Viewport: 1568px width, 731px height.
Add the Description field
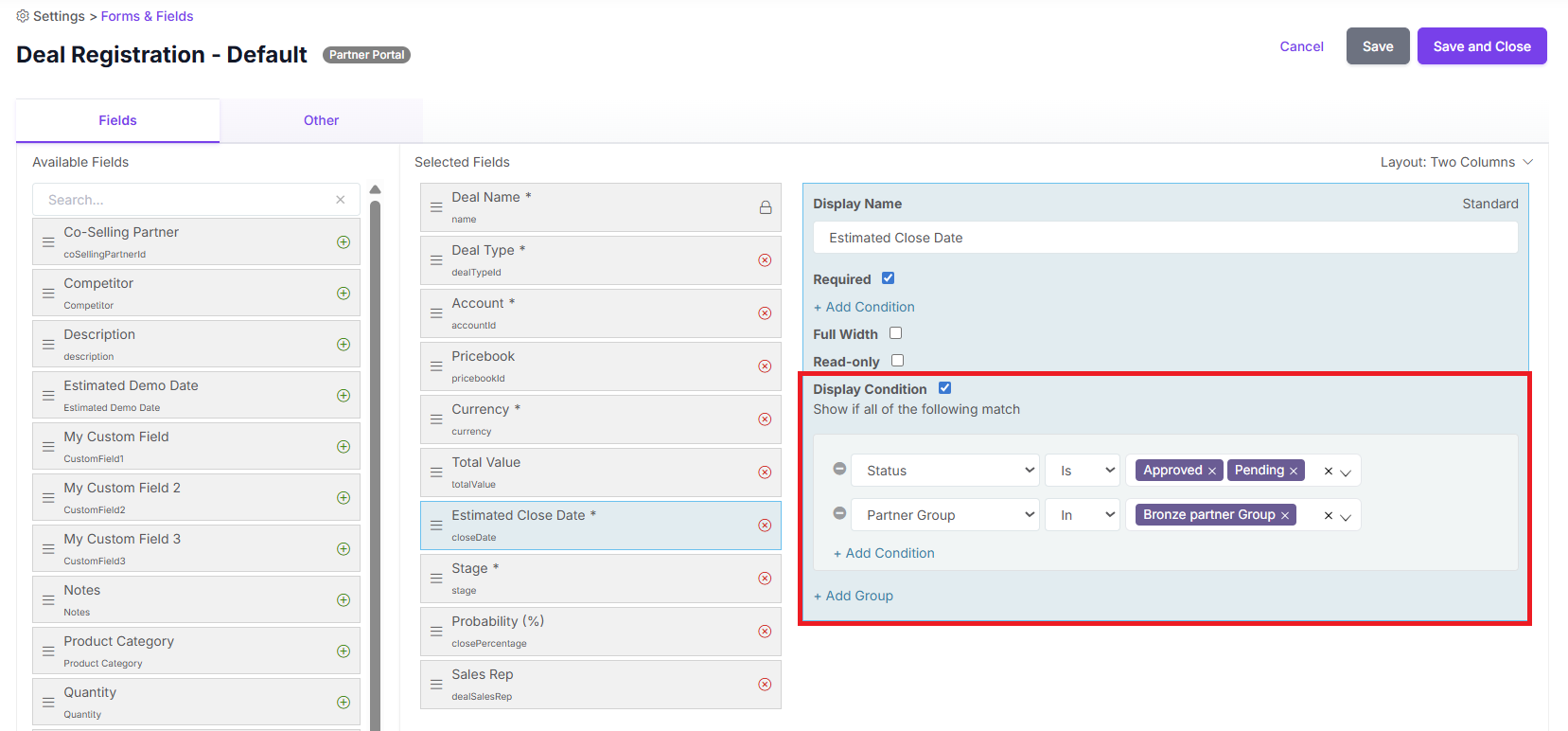click(344, 345)
